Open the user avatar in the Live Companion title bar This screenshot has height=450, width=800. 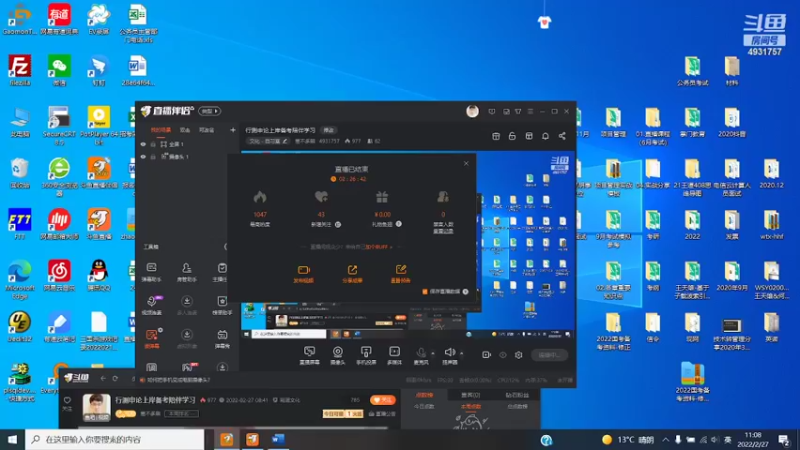click(472, 111)
